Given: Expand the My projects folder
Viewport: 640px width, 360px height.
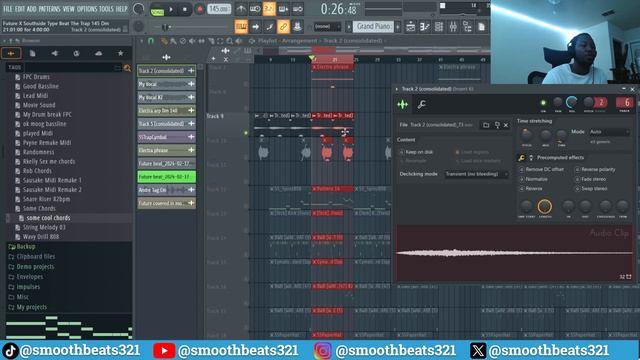Looking at the screenshot, I should 31,307.
